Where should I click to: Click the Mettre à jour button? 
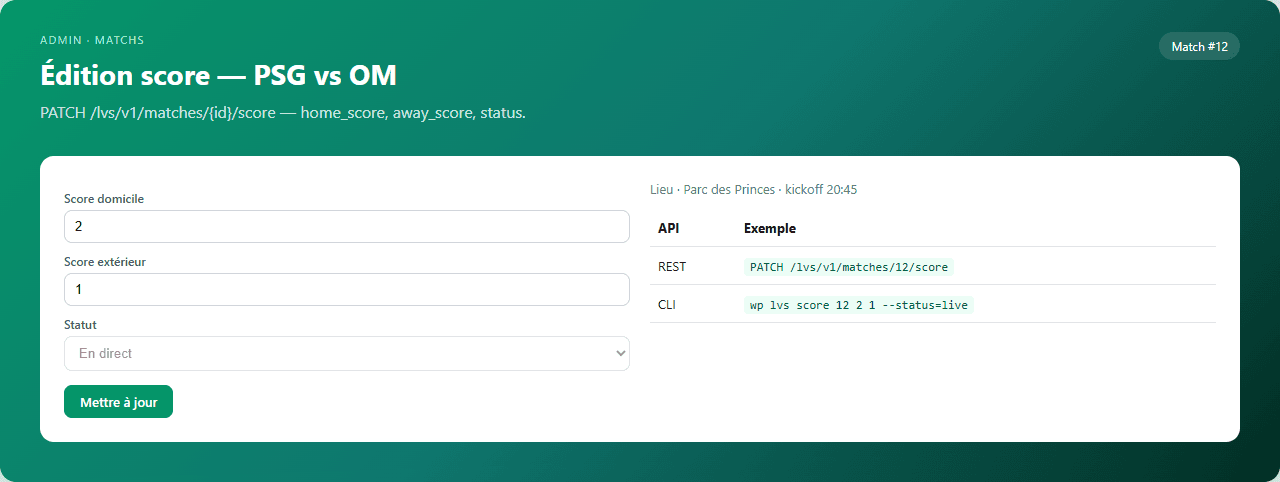[x=118, y=402]
